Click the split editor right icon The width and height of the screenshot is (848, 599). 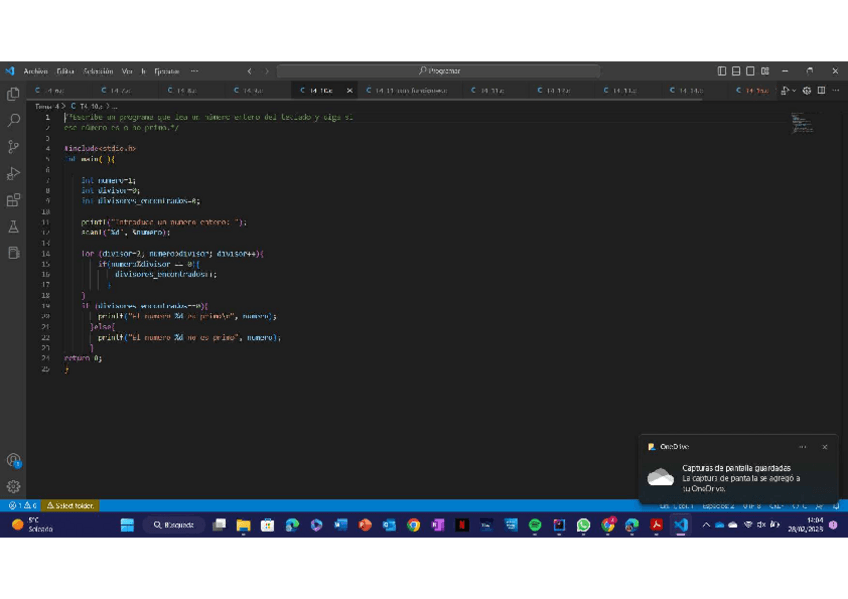pyautogui.click(x=821, y=91)
